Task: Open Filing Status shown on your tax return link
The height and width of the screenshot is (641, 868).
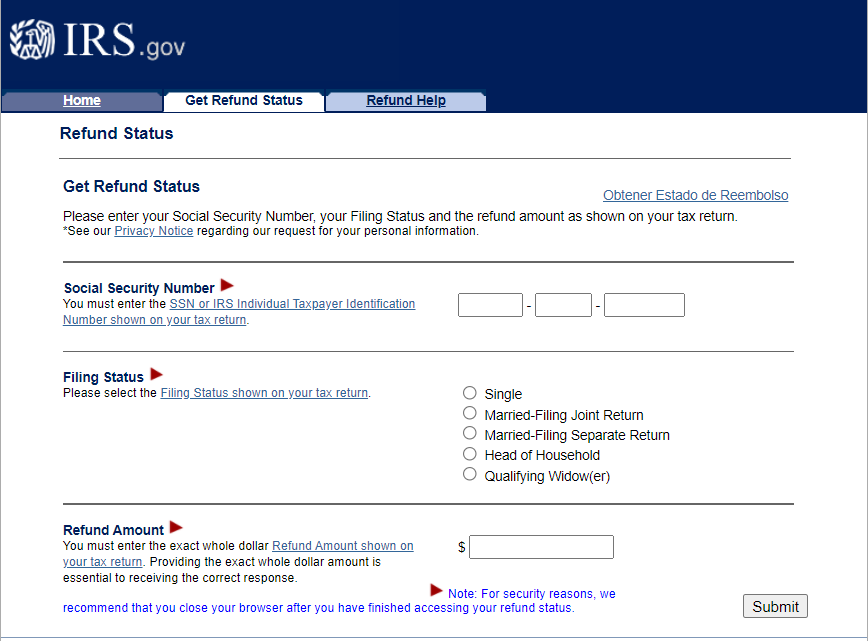Action: coord(264,393)
